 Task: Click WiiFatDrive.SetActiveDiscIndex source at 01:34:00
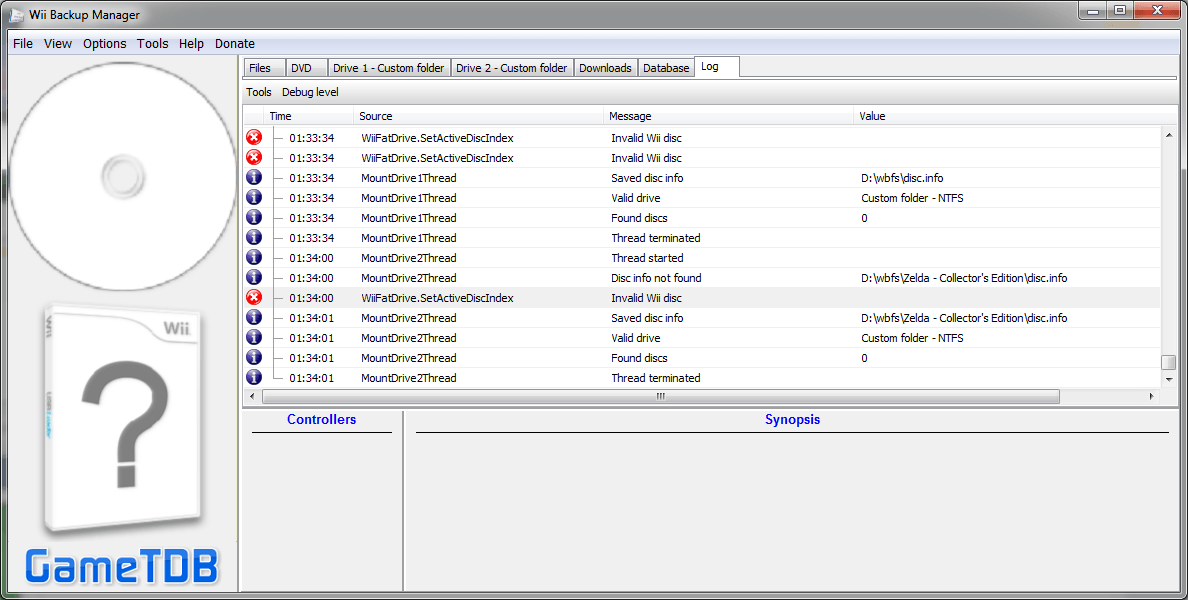pos(437,298)
